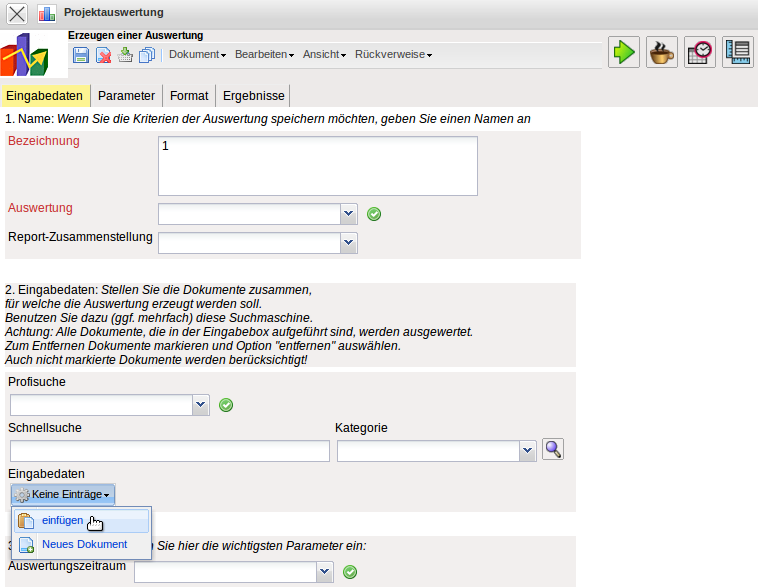The image size is (758, 587).
Task: Confirm Profisuche with the green checkmark
Action: click(x=226, y=404)
